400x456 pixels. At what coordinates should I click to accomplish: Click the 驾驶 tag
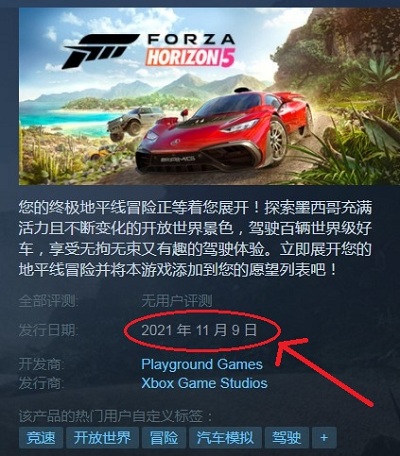(x=286, y=438)
